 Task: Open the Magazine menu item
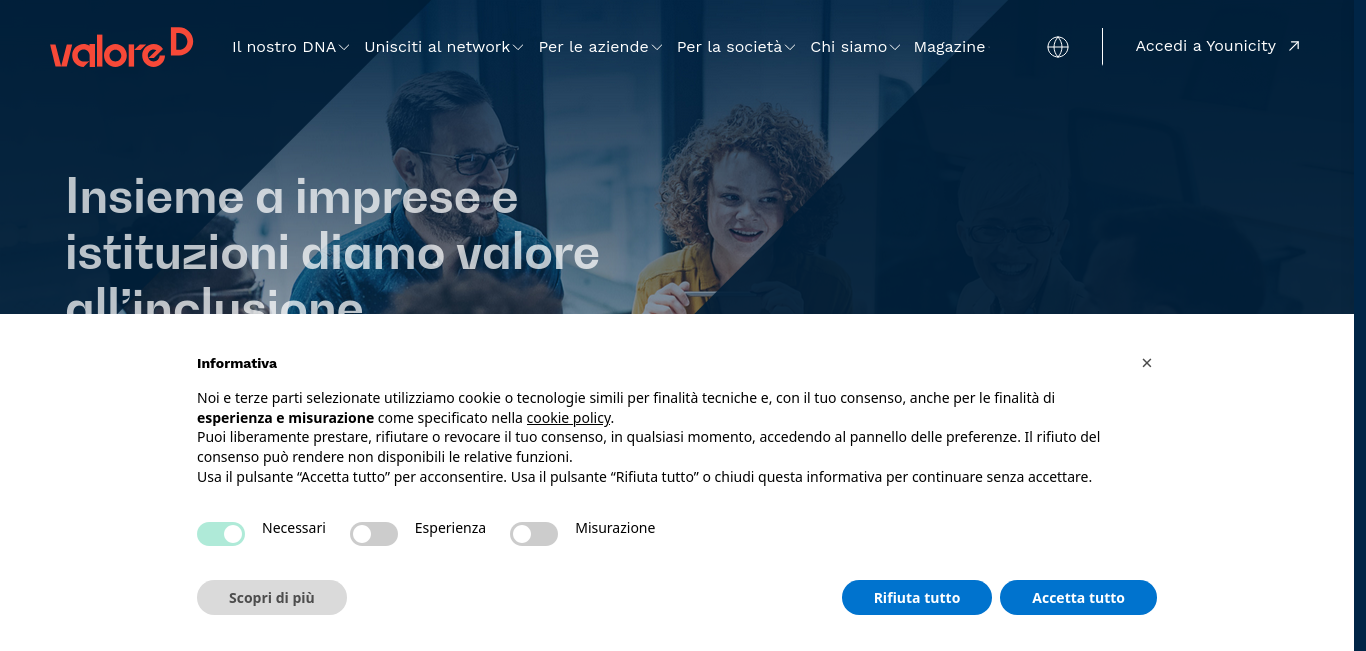pyautogui.click(x=949, y=47)
